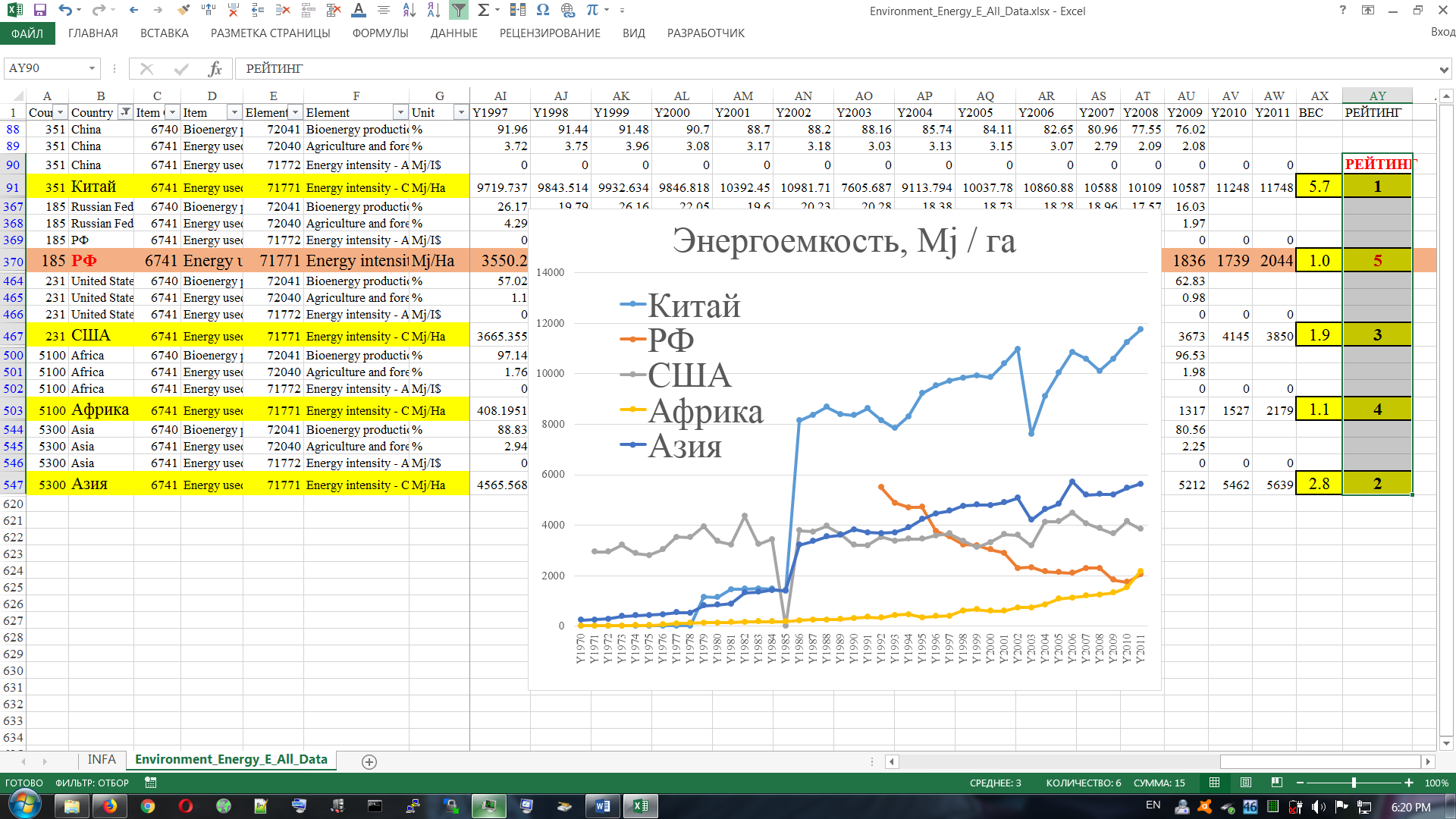The height and width of the screenshot is (819, 1456).
Task: Click the Save icon in quick access toolbar
Action: tap(40, 11)
